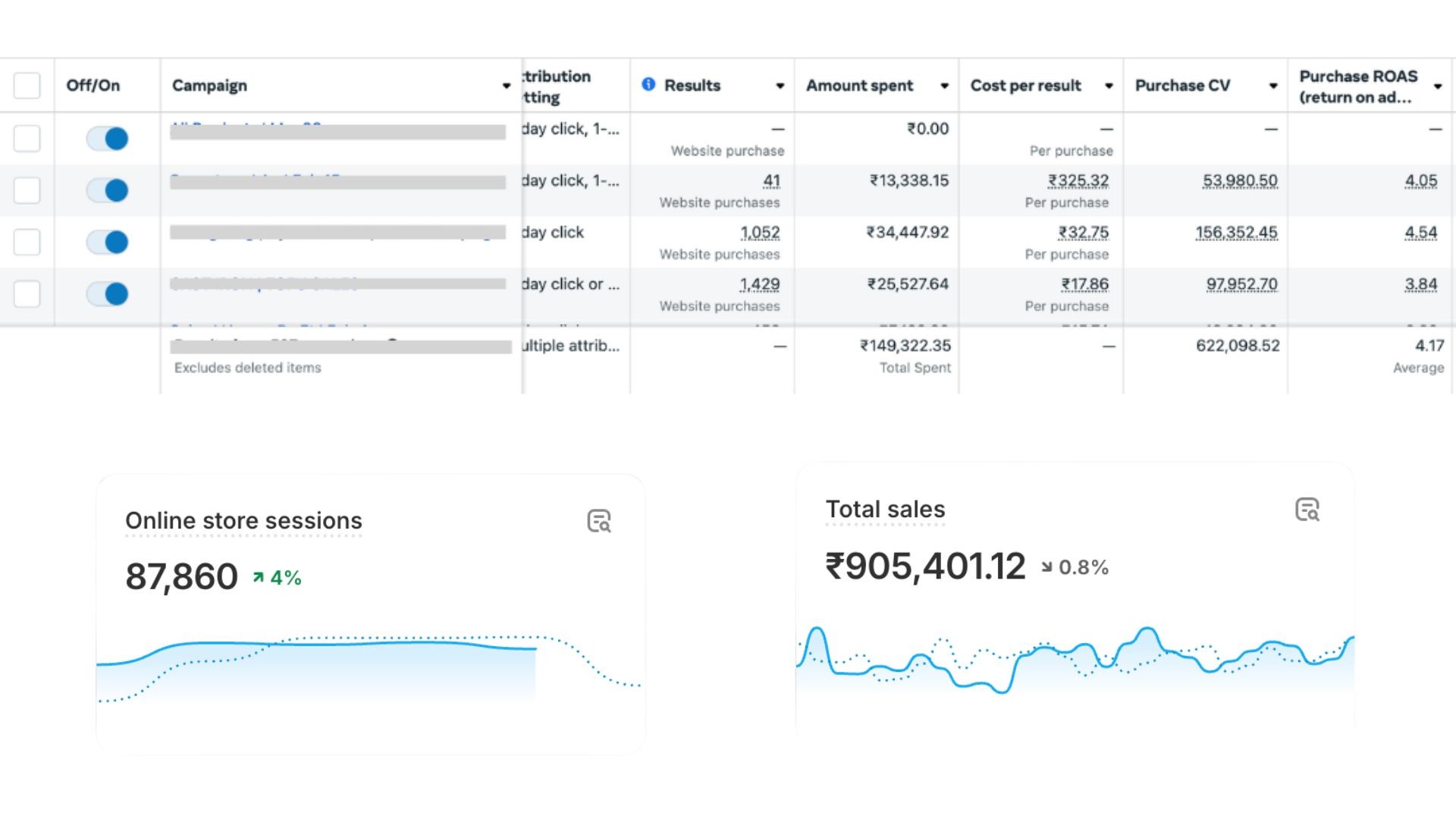This screenshot has width=1456, height=819.
Task: Open the Results column dropdown arrow
Action: 780,86
